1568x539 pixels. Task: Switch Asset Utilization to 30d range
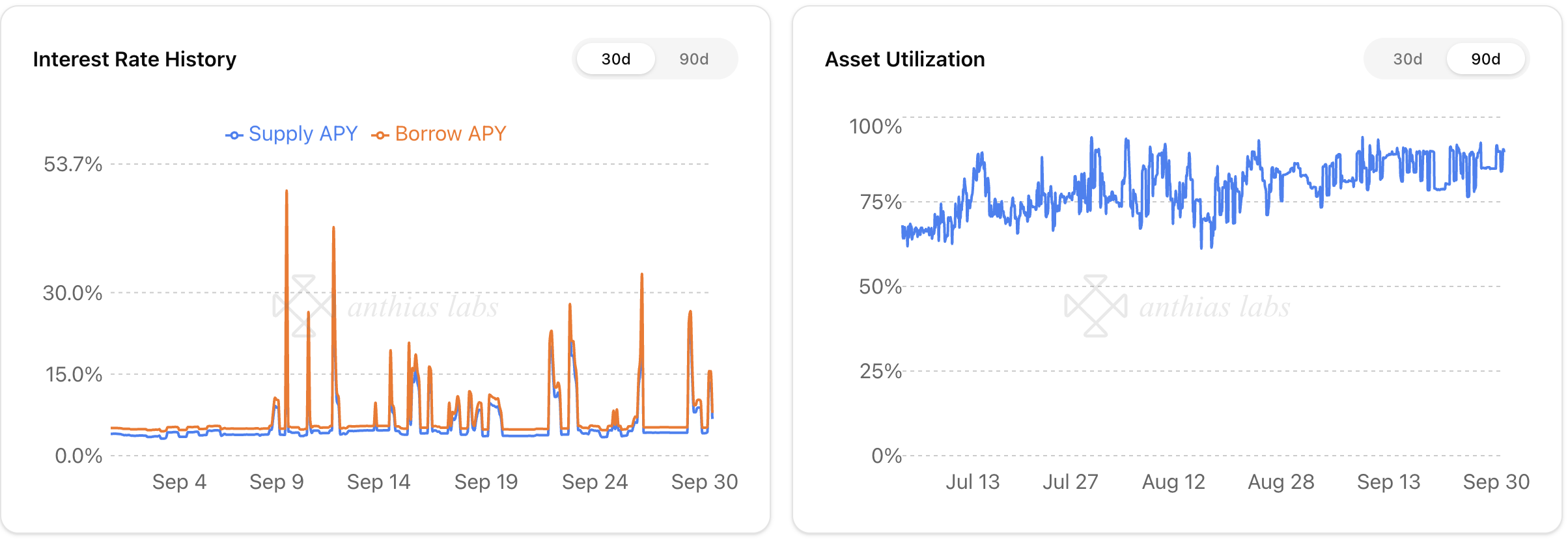point(1407,59)
